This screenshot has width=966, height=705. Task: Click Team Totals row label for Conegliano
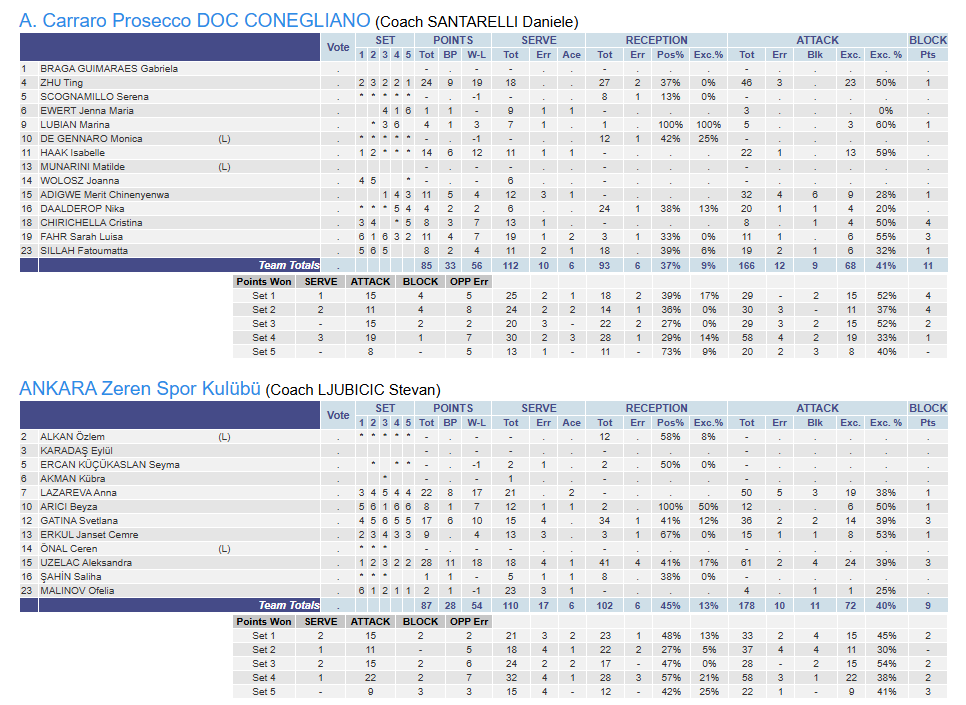[289, 265]
